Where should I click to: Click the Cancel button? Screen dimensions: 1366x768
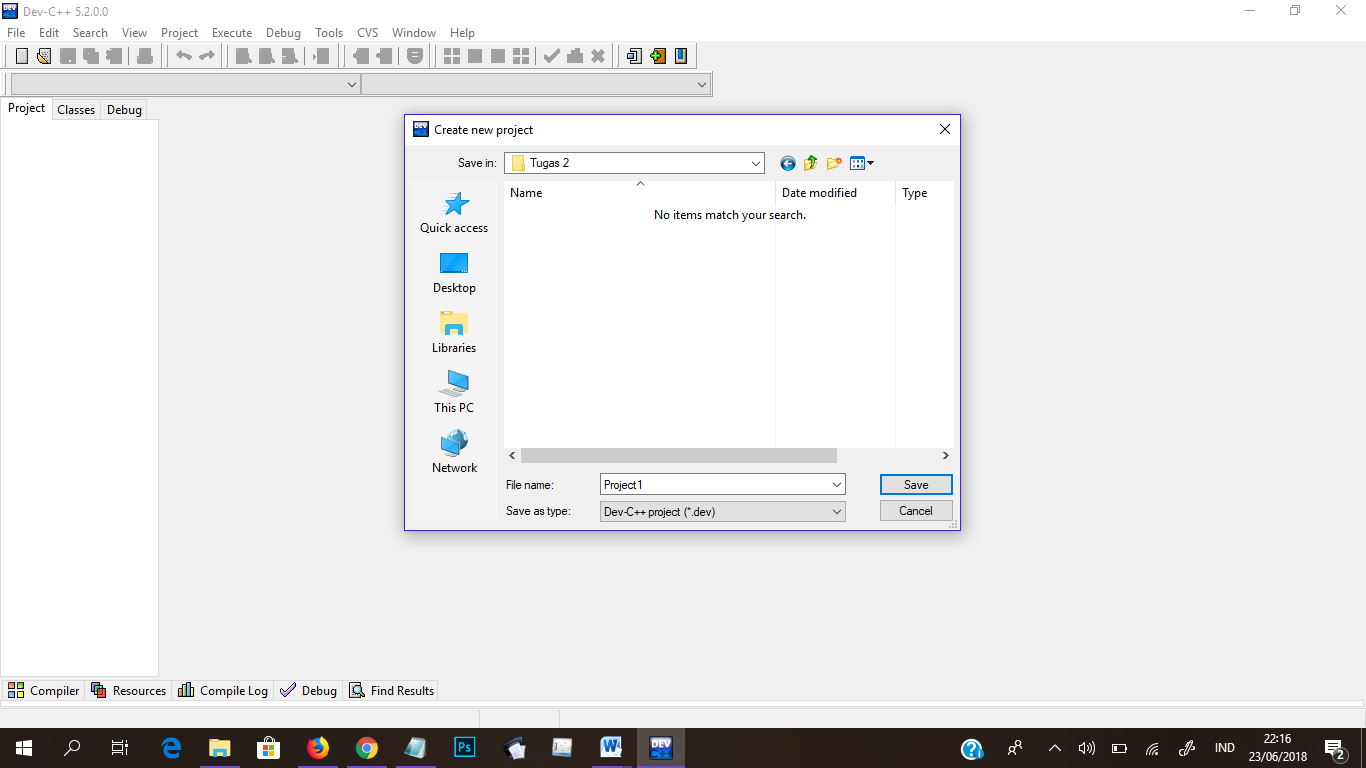[x=916, y=511]
